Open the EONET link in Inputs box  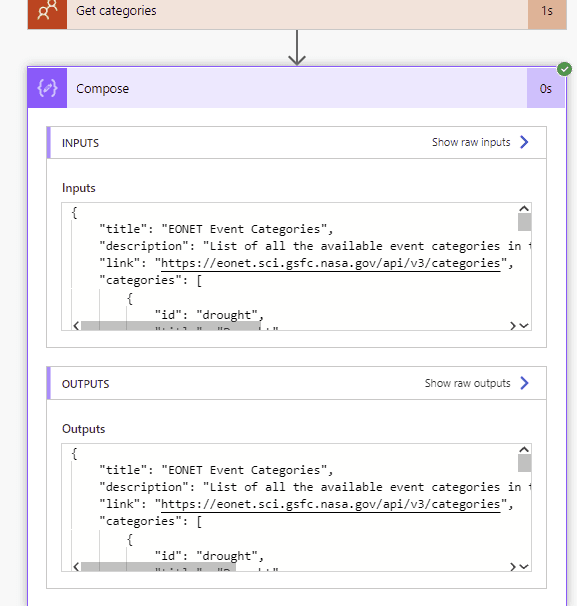pos(330,263)
